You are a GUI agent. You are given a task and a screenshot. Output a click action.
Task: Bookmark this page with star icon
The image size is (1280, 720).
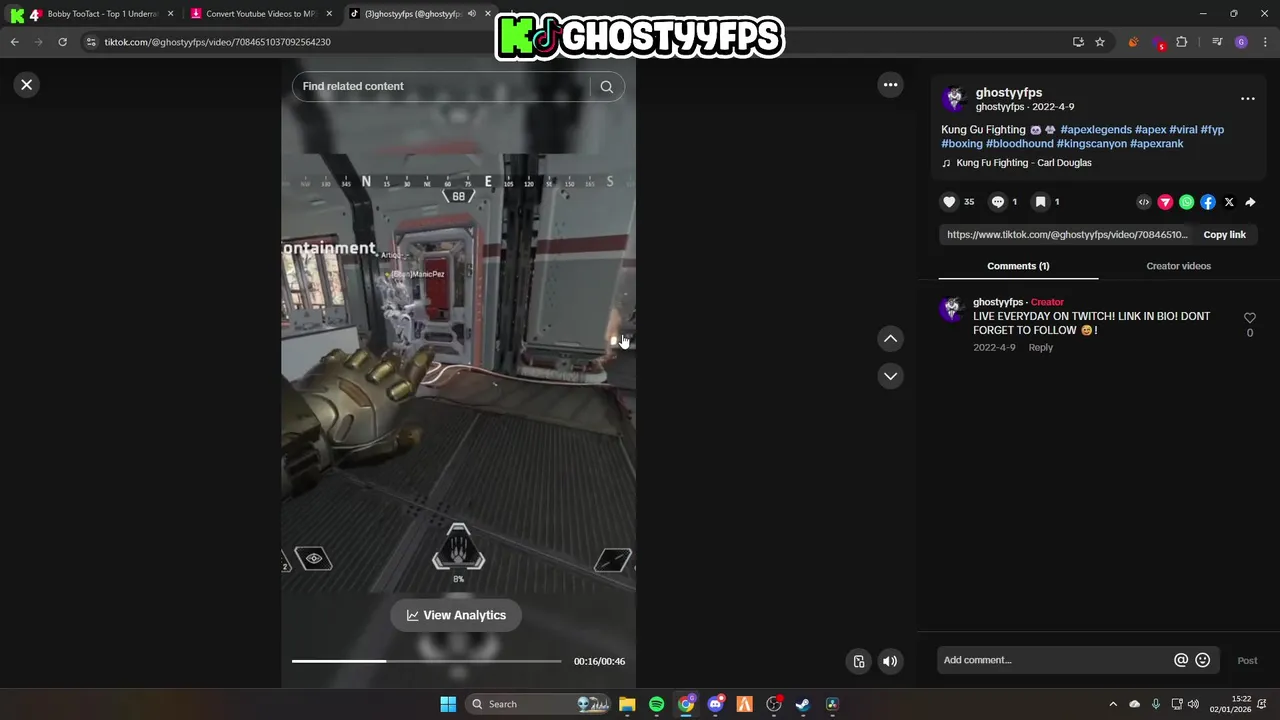pyautogui.click(x=1100, y=42)
